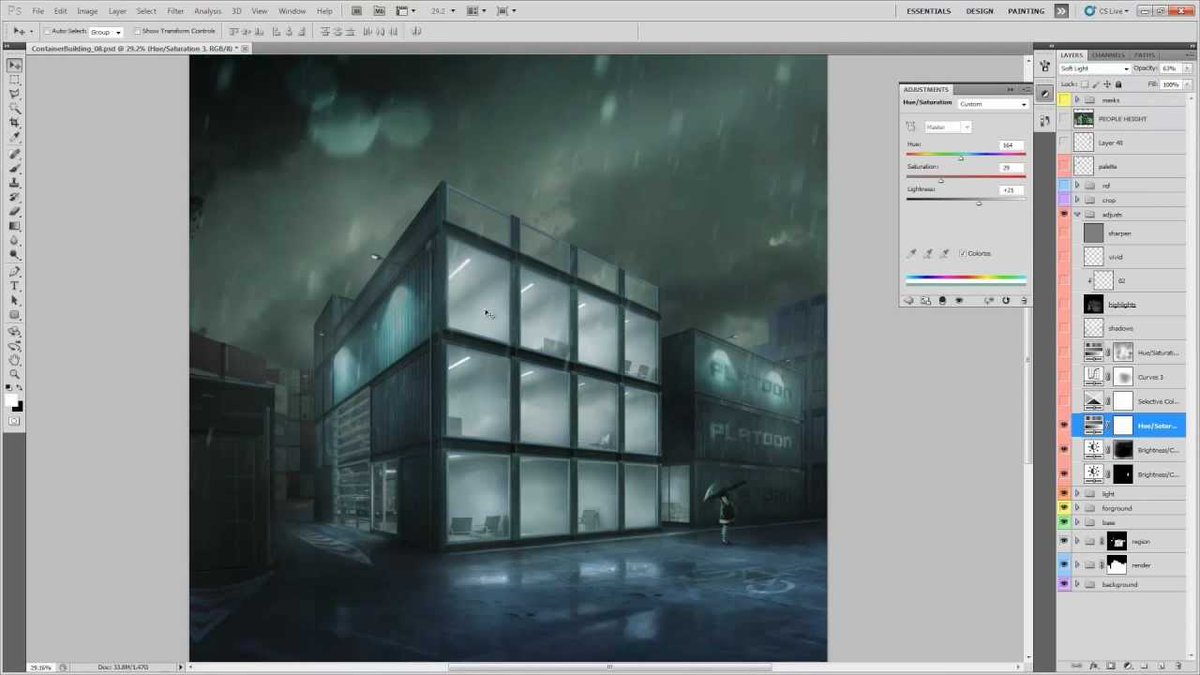The image size is (1200, 675).
Task: Expand the masks layer group
Action: point(1077,100)
